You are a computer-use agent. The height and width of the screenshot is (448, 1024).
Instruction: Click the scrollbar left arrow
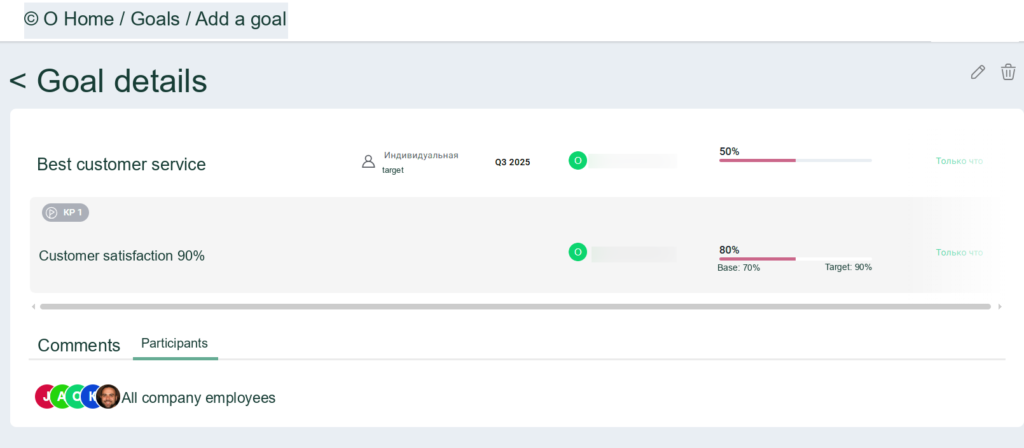34,306
